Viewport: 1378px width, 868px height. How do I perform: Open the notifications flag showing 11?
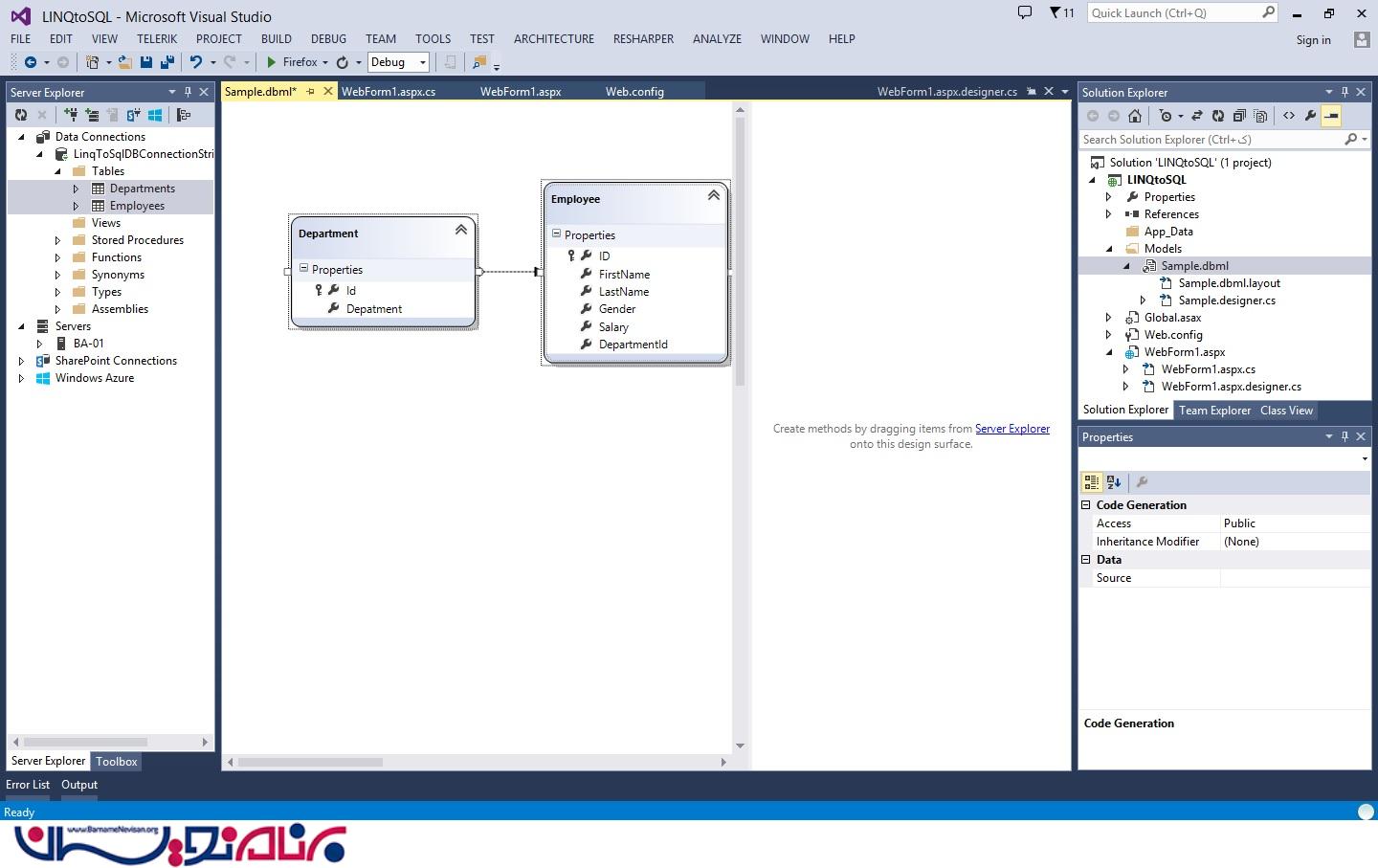(1061, 12)
